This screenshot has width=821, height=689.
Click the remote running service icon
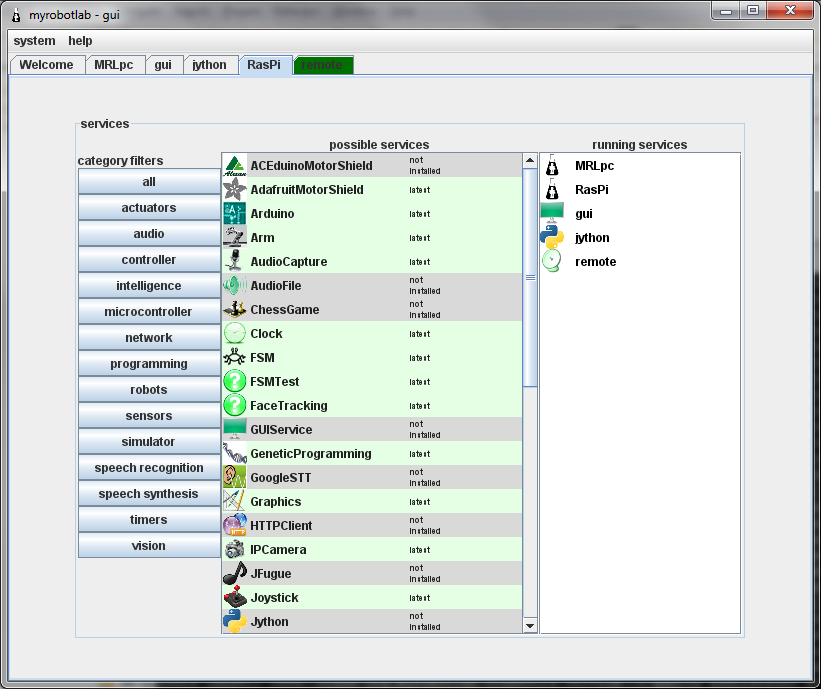point(552,261)
